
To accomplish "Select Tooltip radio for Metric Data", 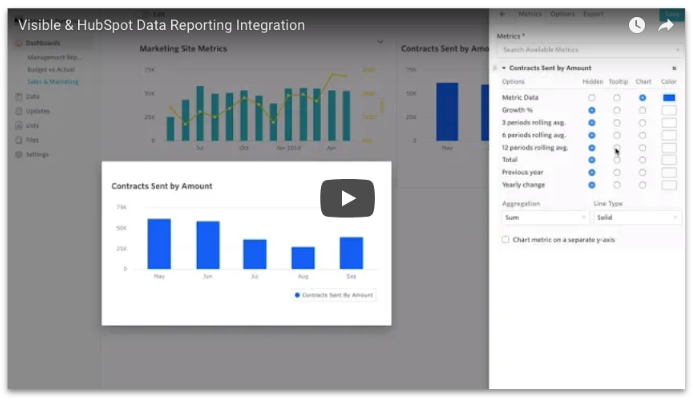I will 617,98.
